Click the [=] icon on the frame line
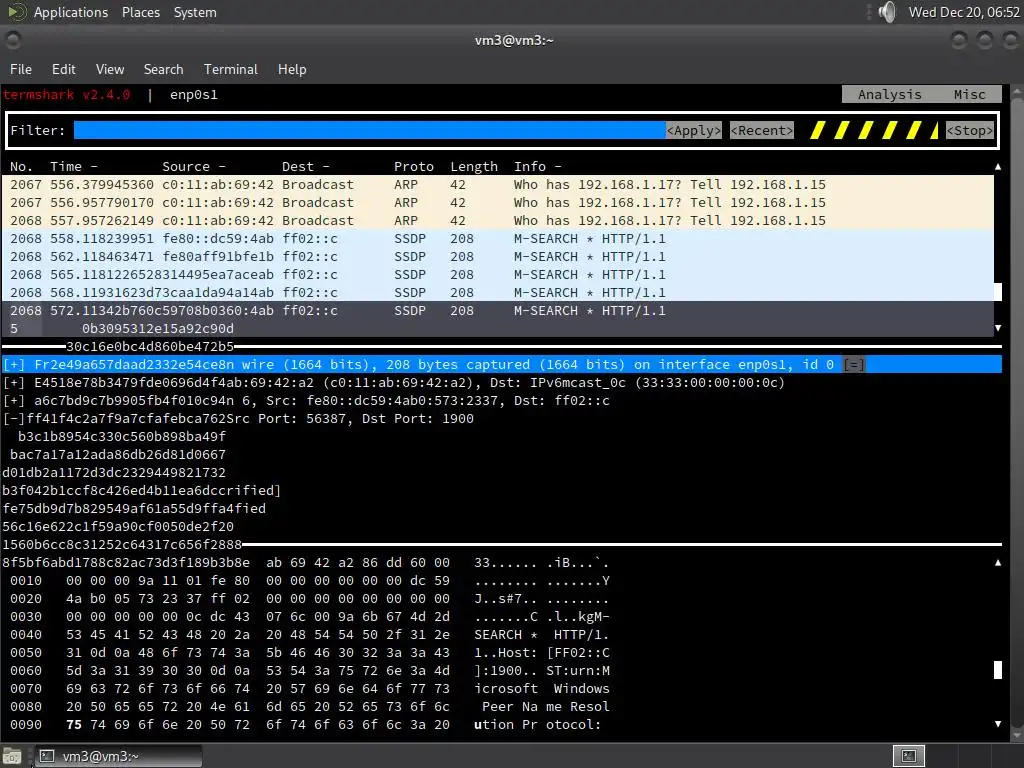Image resolution: width=1024 pixels, height=768 pixels. point(854,364)
